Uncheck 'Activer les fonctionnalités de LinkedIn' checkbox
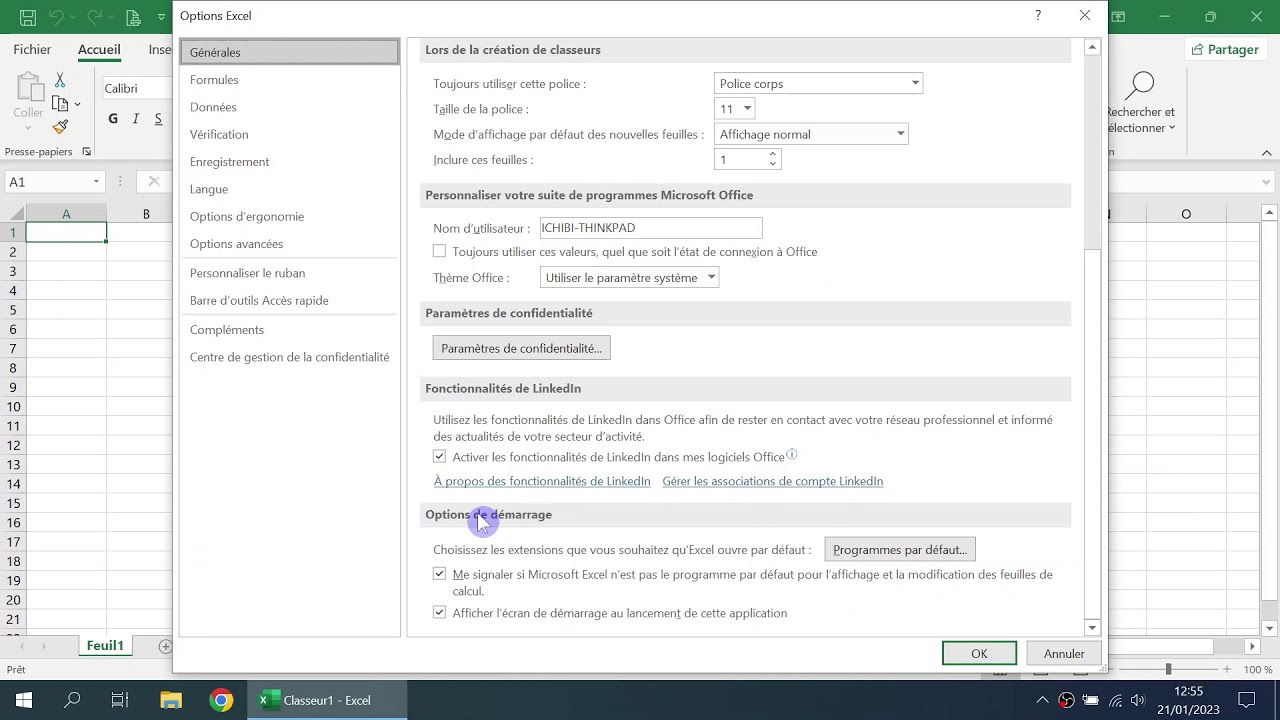 [439, 456]
